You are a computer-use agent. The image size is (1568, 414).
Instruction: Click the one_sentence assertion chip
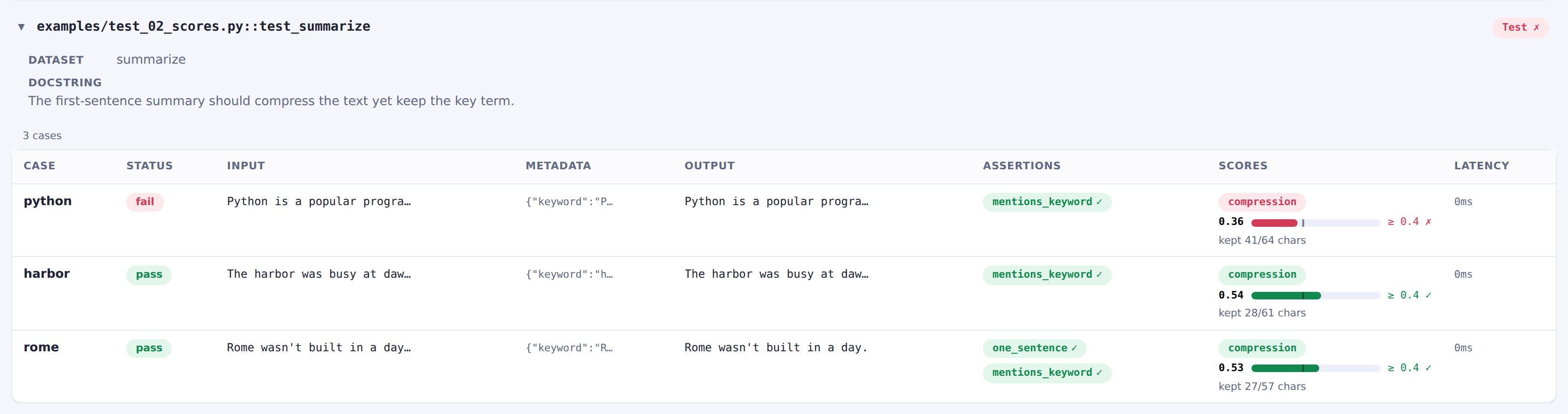click(1034, 348)
